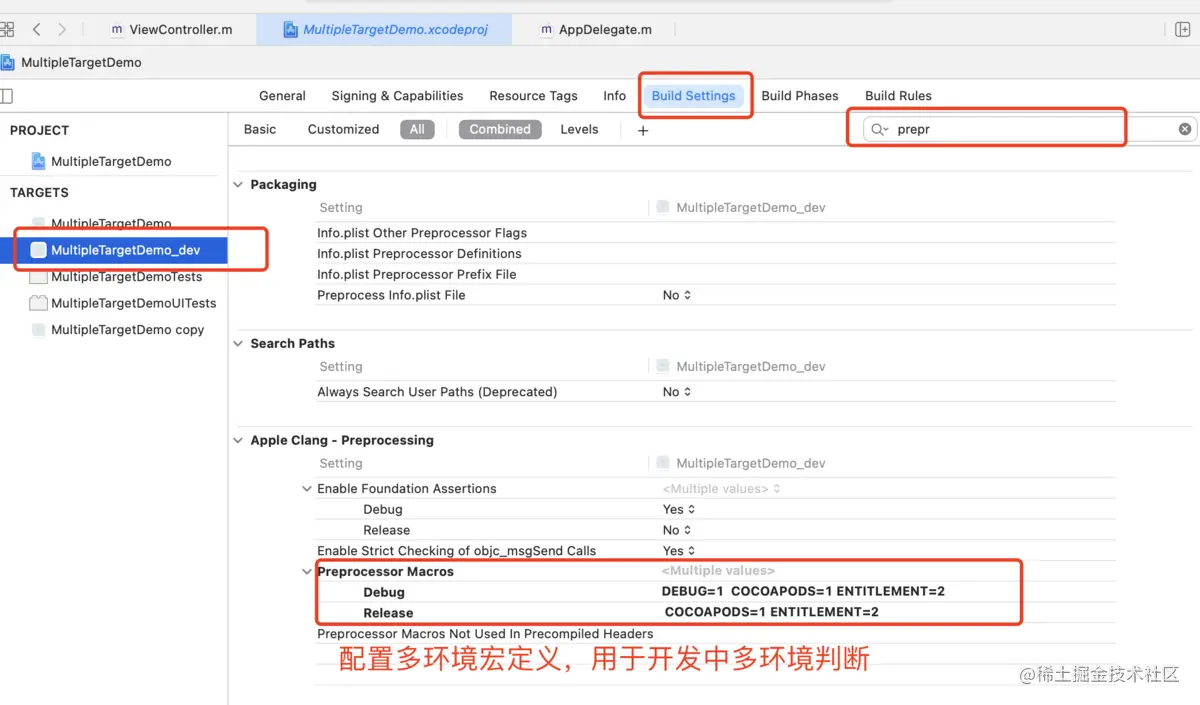Switch to the Info tab

615,96
